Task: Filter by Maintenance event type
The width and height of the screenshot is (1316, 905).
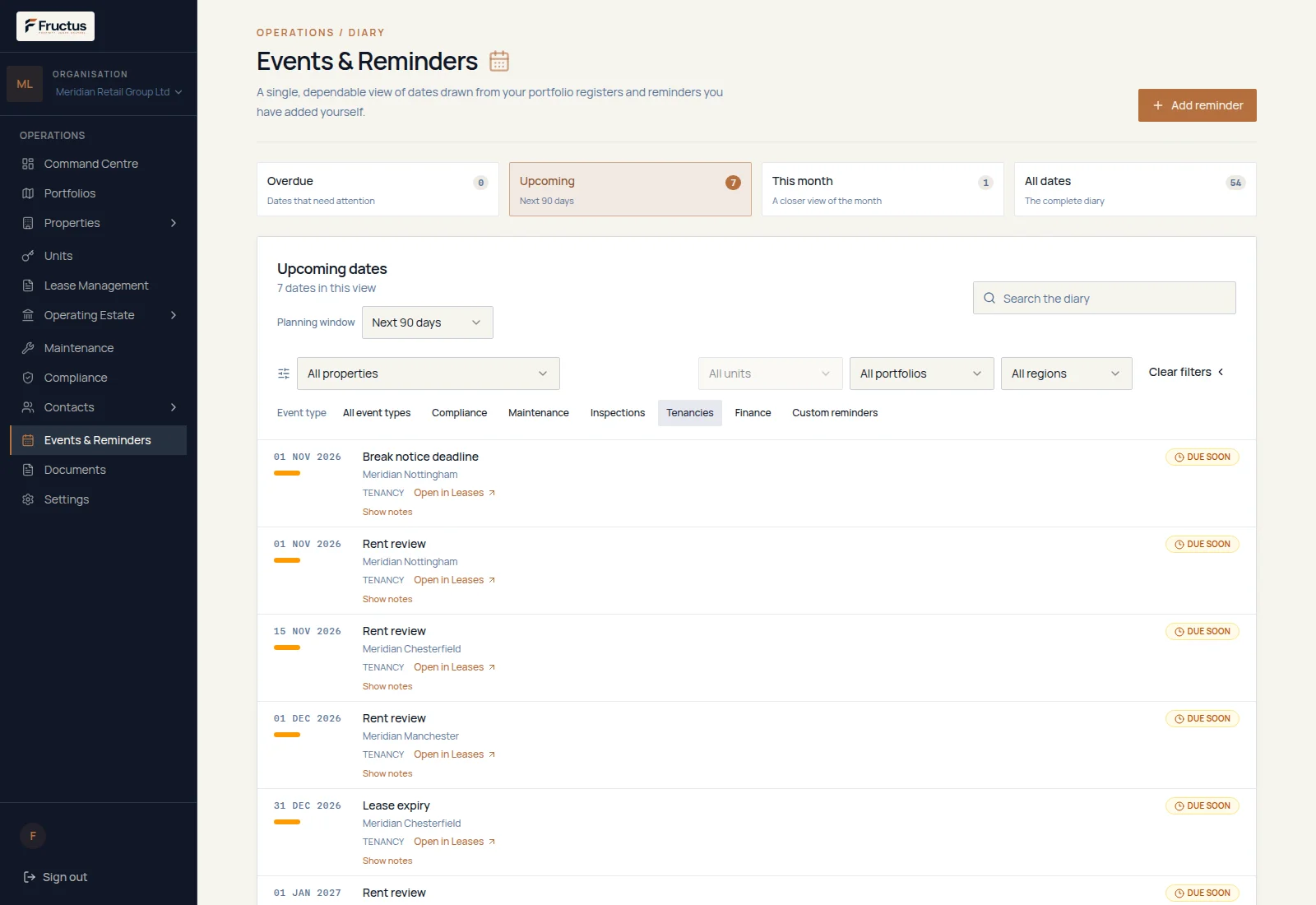Action: pyautogui.click(x=539, y=413)
